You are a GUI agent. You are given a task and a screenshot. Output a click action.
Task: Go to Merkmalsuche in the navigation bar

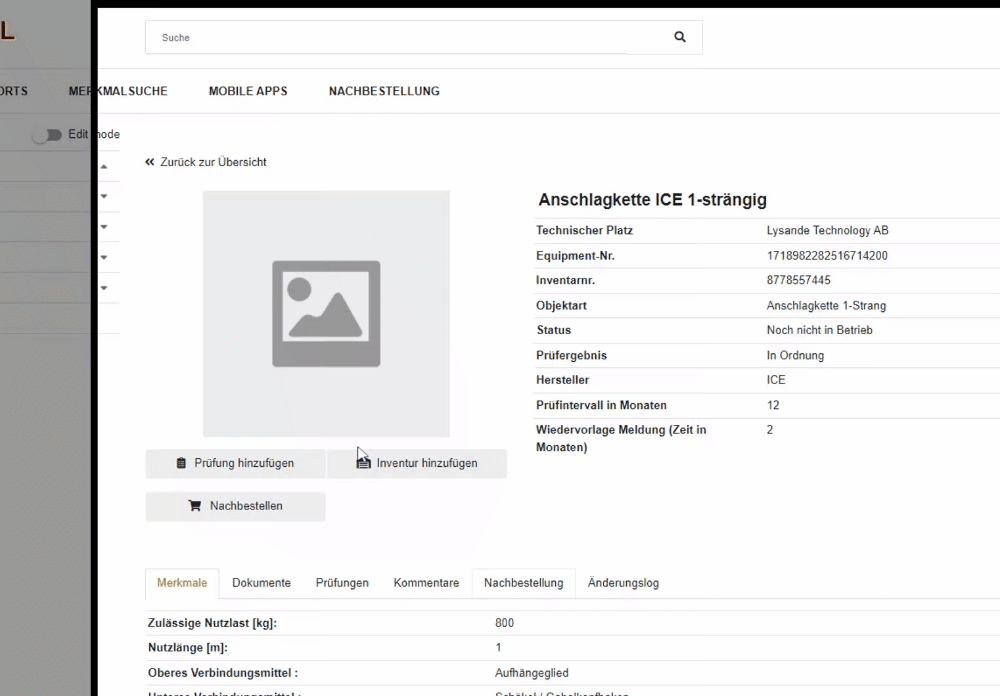point(118,91)
